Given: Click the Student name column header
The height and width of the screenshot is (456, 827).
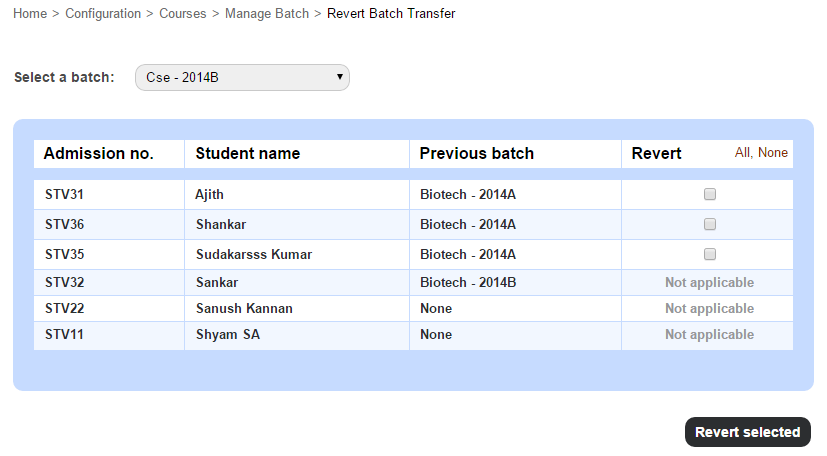Looking at the screenshot, I should tap(248, 153).
